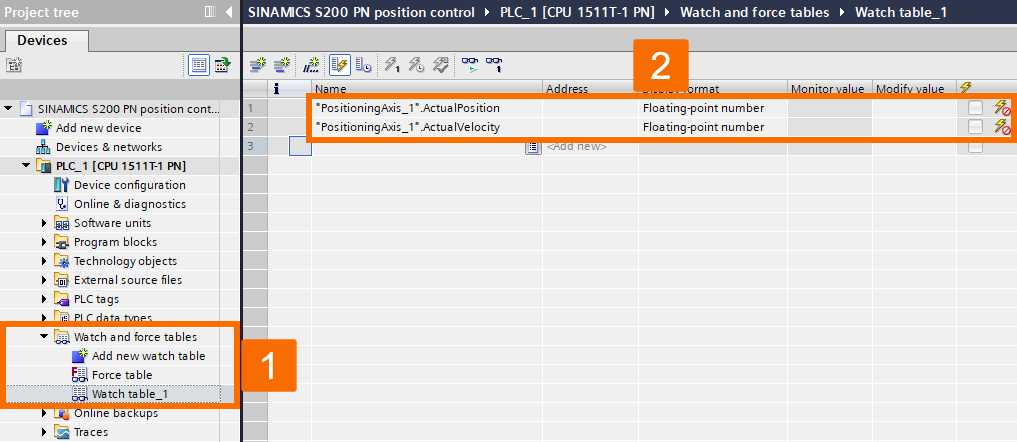
Task: Start Monitor all with glasses-play icon
Action: (x=470, y=64)
